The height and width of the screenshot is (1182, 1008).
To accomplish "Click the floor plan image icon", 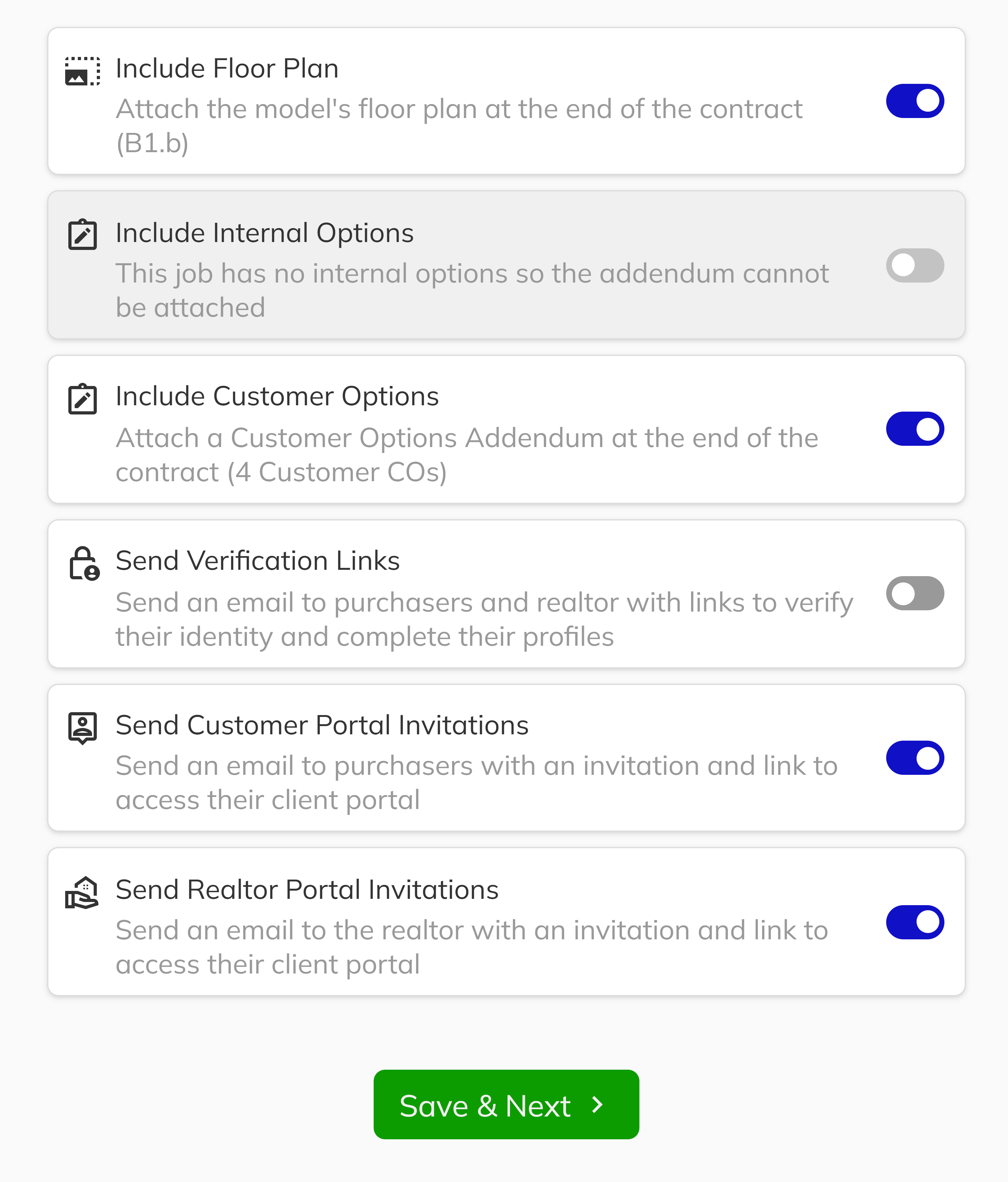I will pyautogui.click(x=83, y=71).
